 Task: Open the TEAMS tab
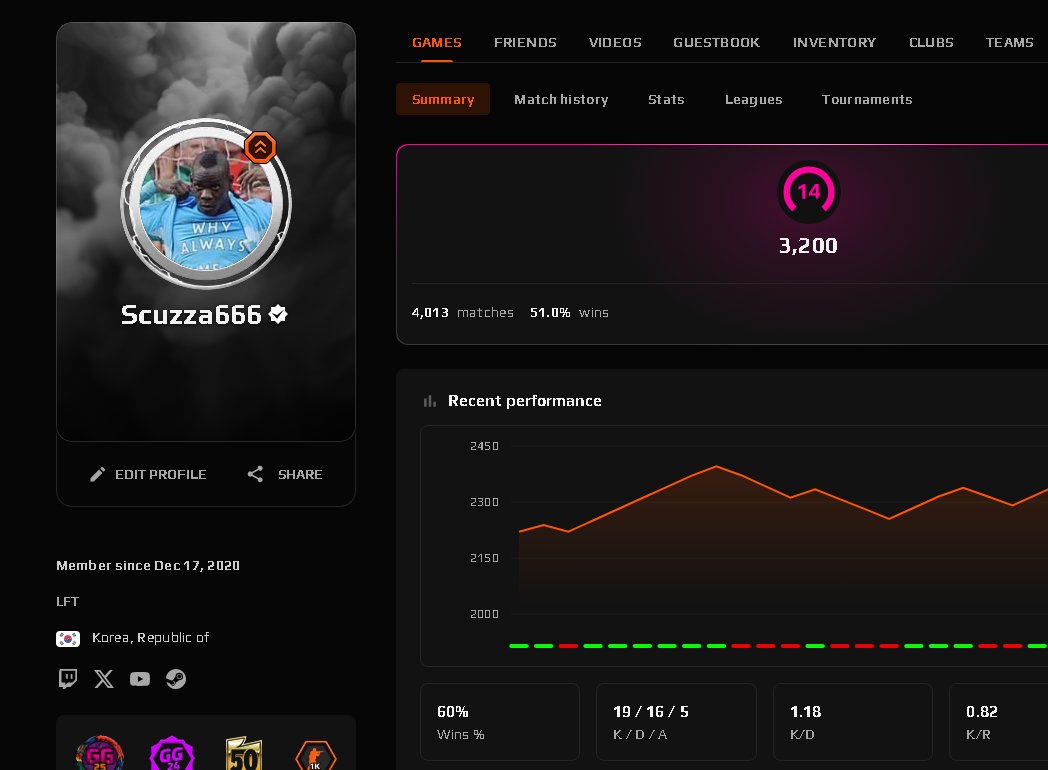[x=1009, y=43]
